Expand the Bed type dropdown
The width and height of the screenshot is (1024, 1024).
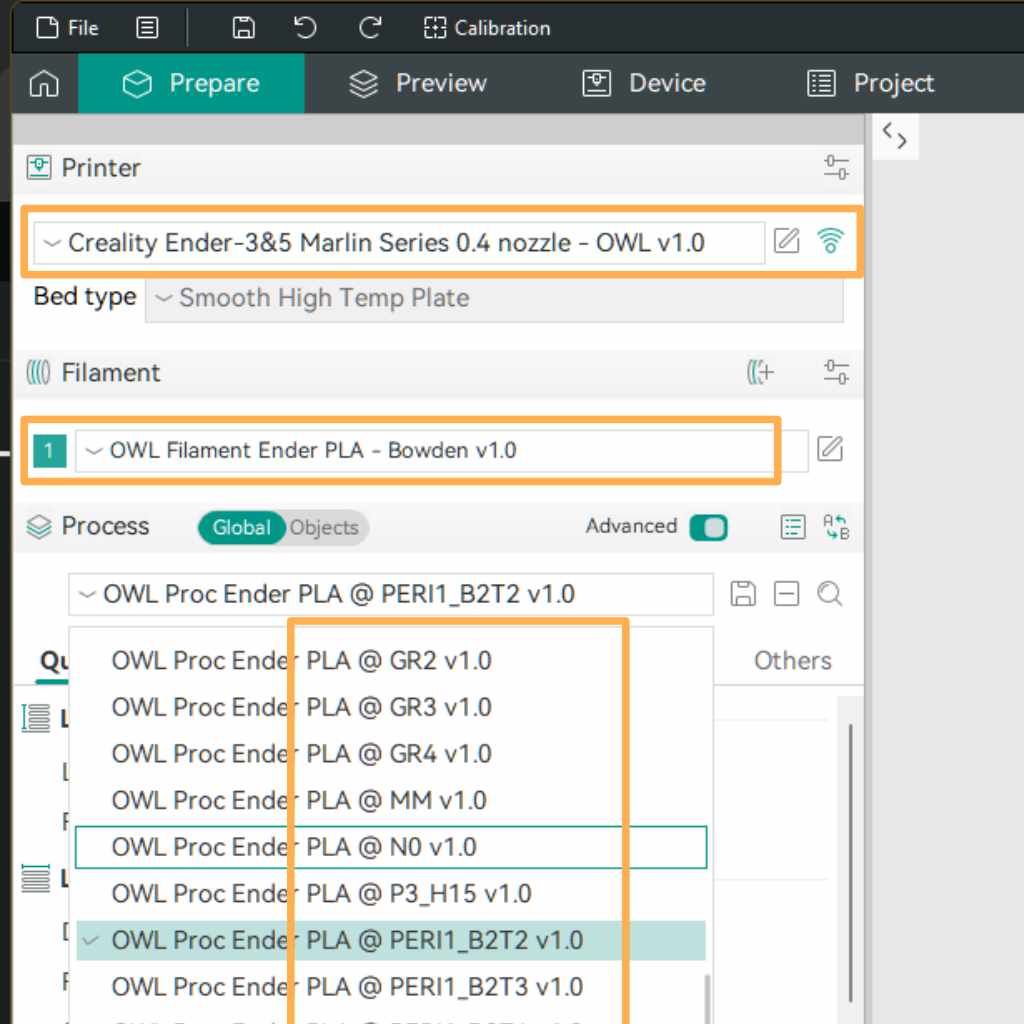(493, 298)
